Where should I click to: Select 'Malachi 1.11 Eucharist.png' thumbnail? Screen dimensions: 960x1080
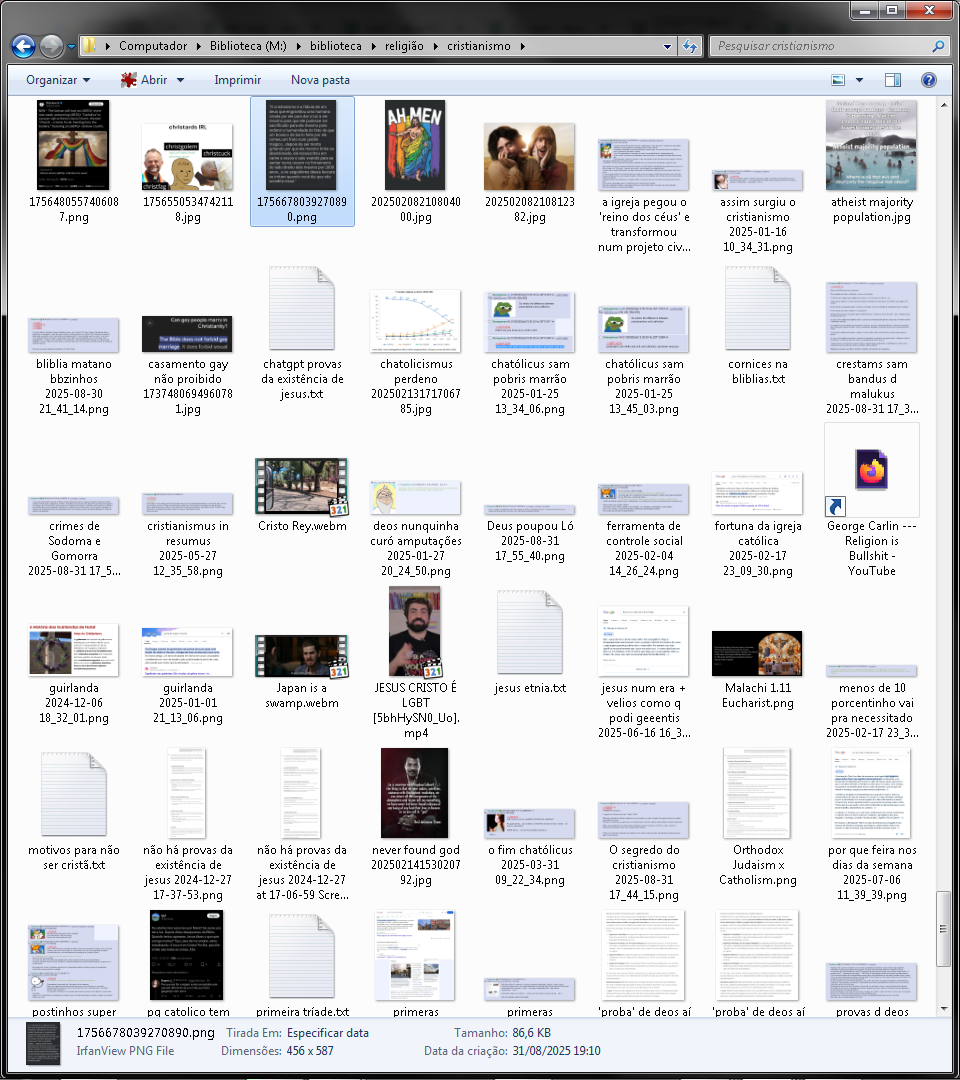pyautogui.click(x=757, y=653)
